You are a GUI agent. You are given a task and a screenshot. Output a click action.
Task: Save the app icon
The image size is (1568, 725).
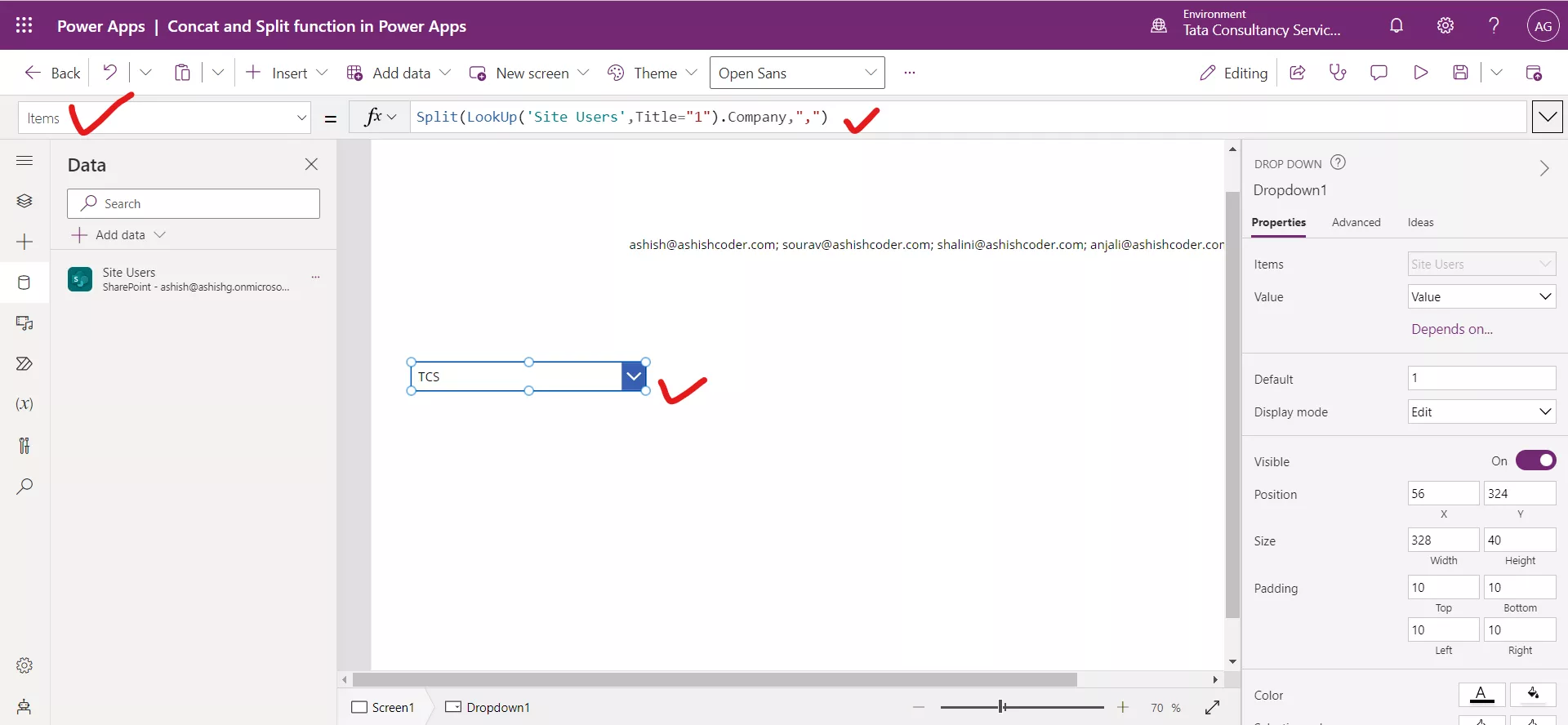click(x=1461, y=73)
